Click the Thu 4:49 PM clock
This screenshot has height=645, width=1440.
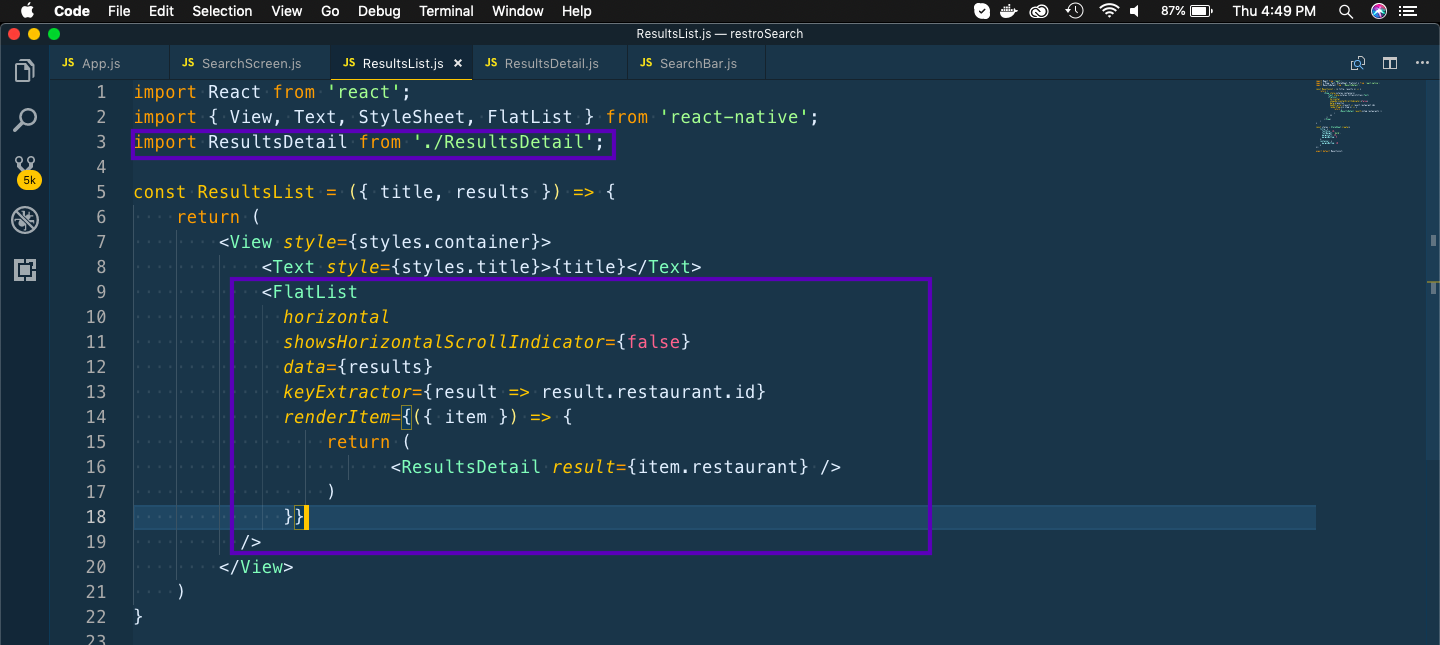click(1274, 11)
